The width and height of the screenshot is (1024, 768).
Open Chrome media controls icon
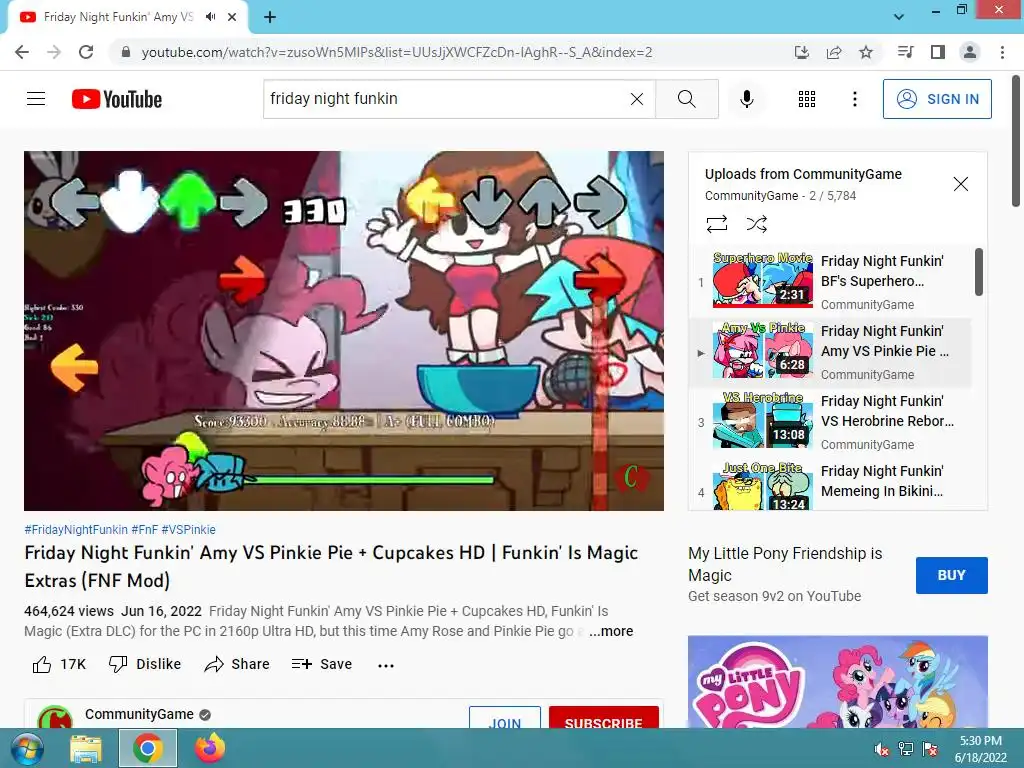coord(905,52)
